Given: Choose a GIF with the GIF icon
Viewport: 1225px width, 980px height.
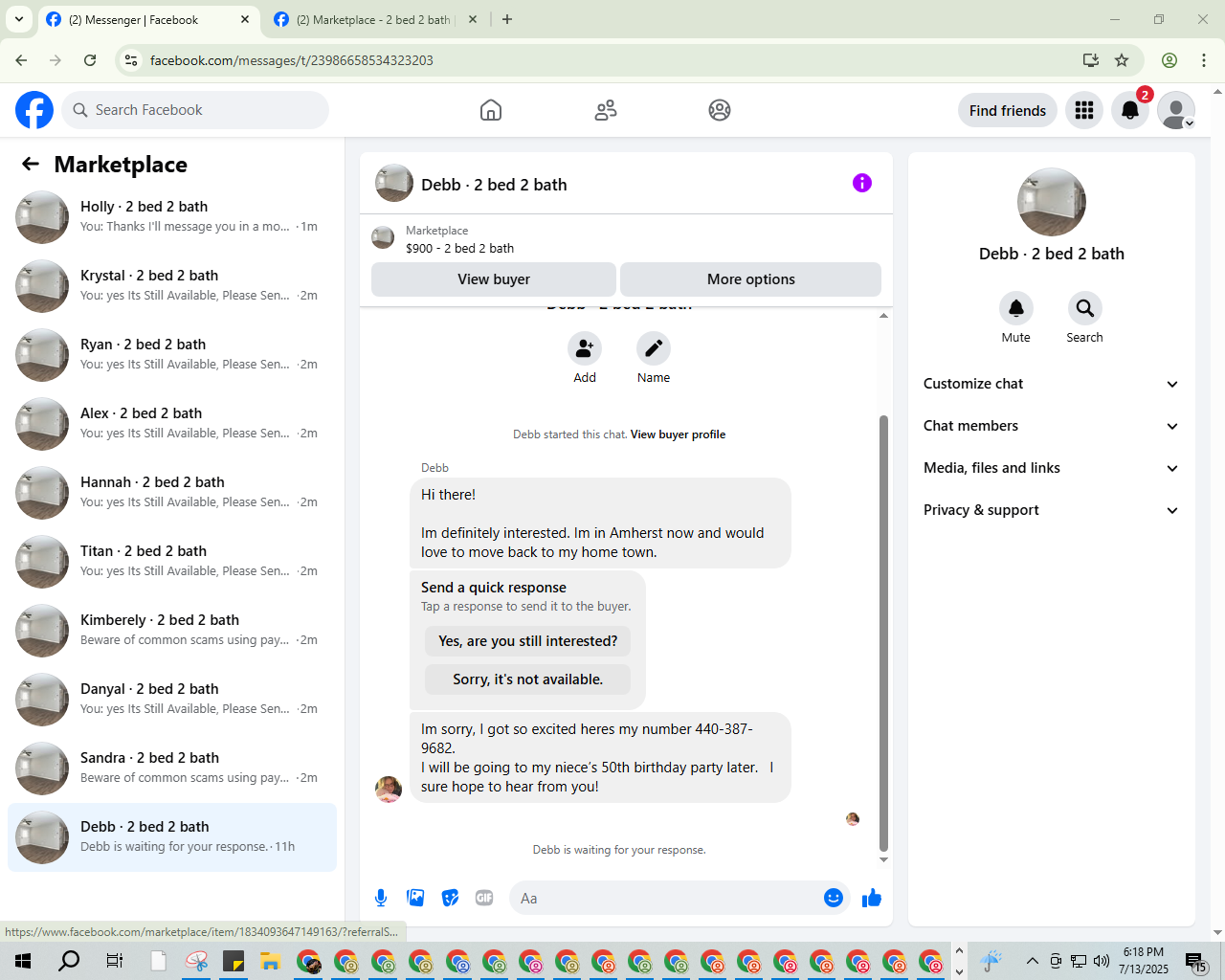Looking at the screenshot, I should (x=484, y=898).
